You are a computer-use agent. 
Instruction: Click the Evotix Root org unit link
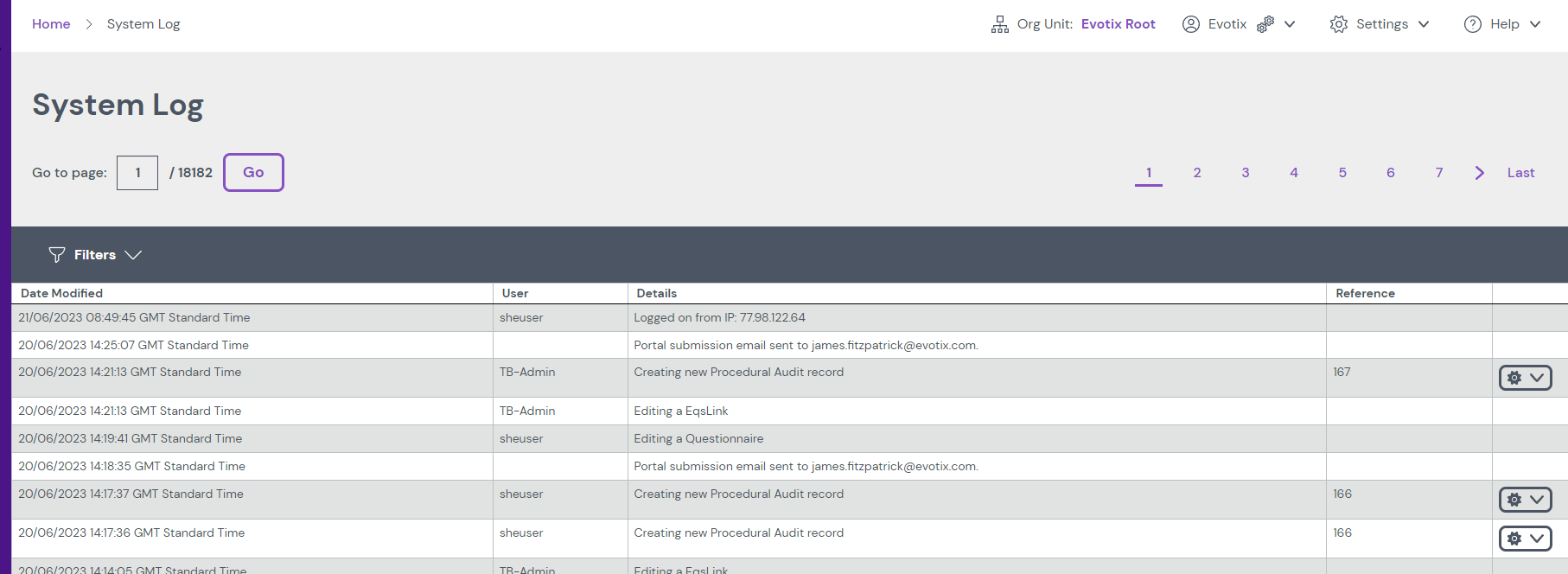tap(1118, 24)
